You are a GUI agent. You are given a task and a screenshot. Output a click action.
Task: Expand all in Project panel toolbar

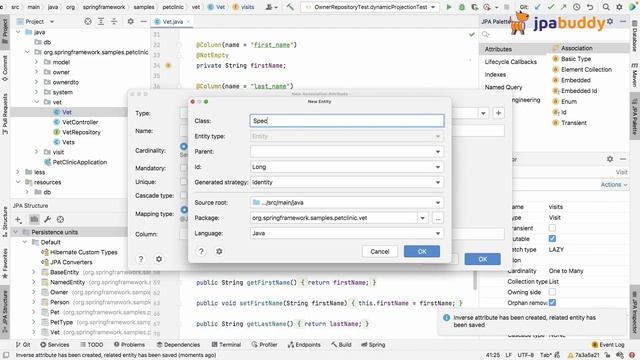[x=101, y=21]
